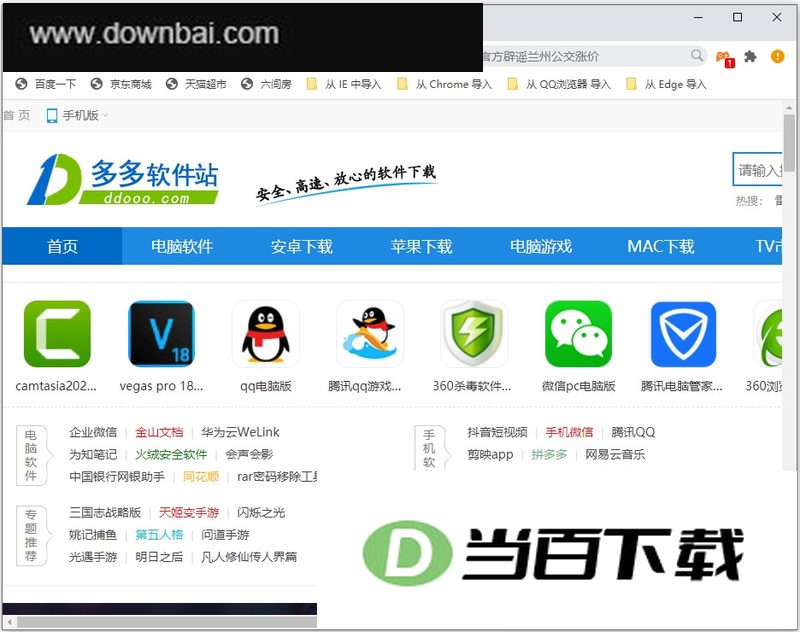Open the 手机微信 link
This screenshot has height=632, width=800.
569,433
